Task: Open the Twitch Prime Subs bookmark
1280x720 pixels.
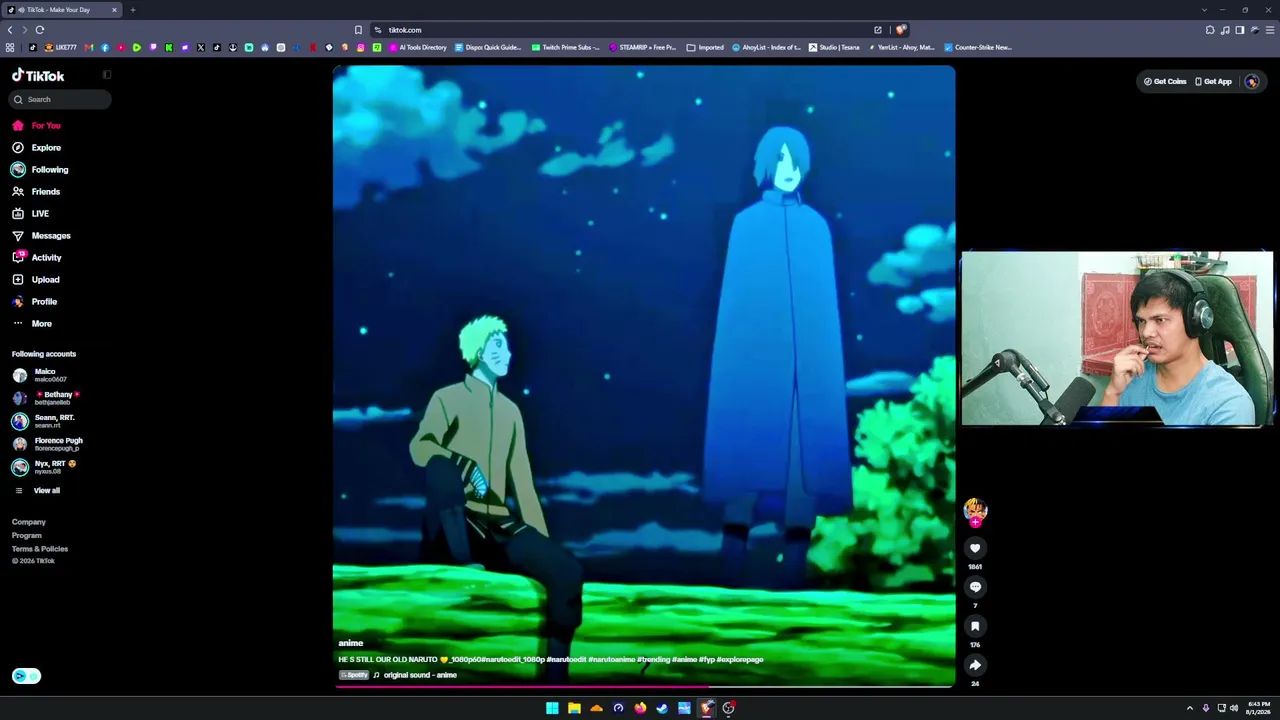Action: pyautogui.click(x=566, y=47)
